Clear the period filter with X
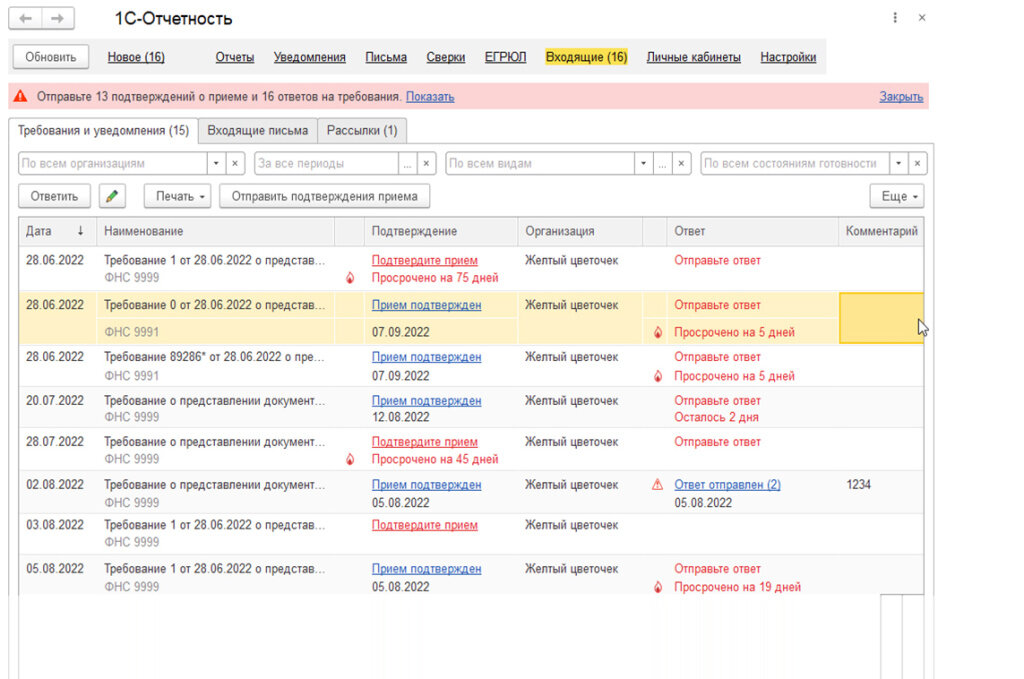The image size is (1024, 679). [x=426, y=163]
